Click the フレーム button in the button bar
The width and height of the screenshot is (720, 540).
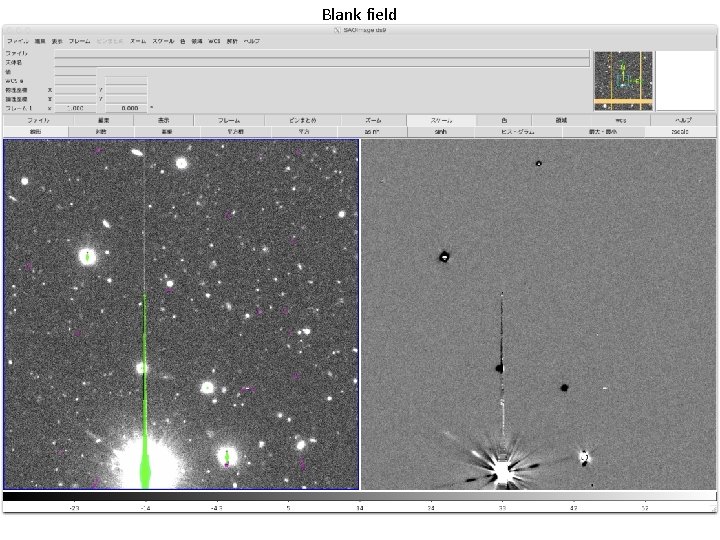[229, 120]
